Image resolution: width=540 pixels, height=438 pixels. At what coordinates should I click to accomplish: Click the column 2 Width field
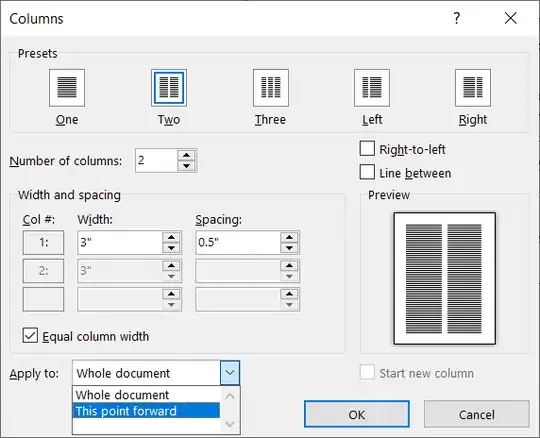[x=120, y=271]
